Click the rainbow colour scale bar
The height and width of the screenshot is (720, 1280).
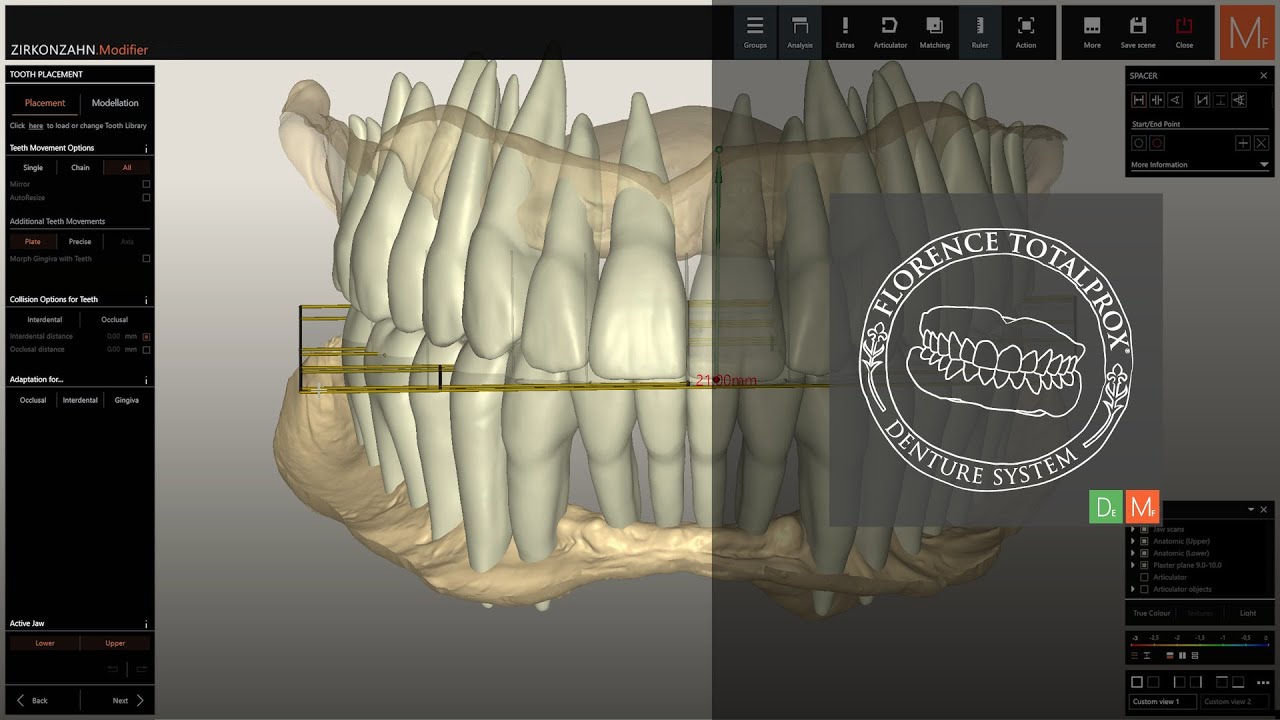(1200, 645)
